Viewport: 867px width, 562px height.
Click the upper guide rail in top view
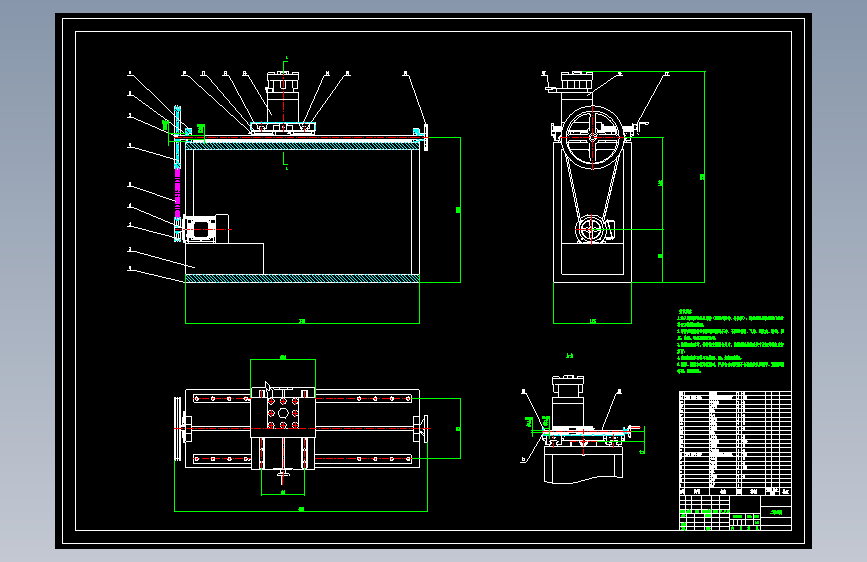pos(302,398)
